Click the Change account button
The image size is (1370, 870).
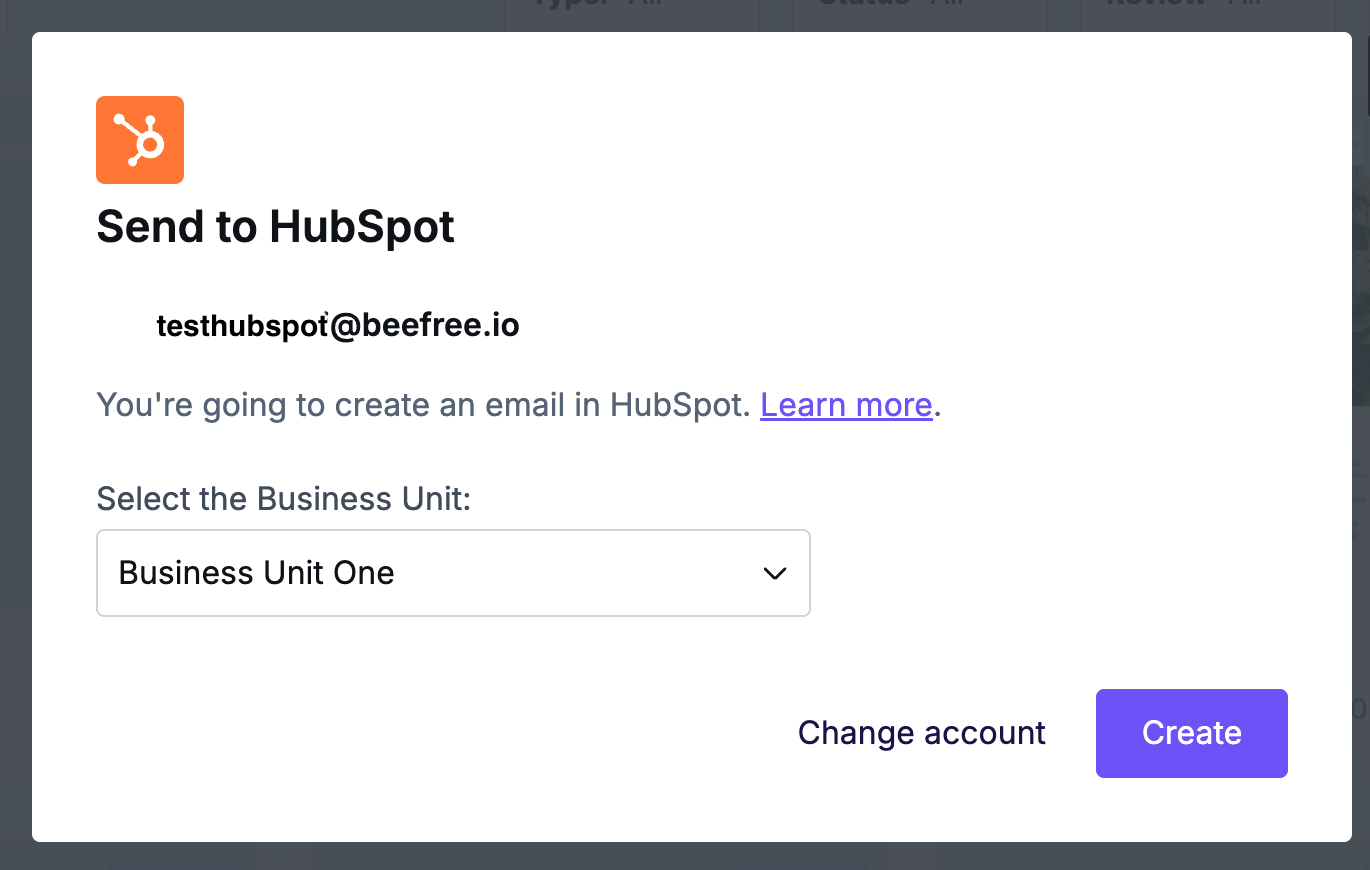922,733
